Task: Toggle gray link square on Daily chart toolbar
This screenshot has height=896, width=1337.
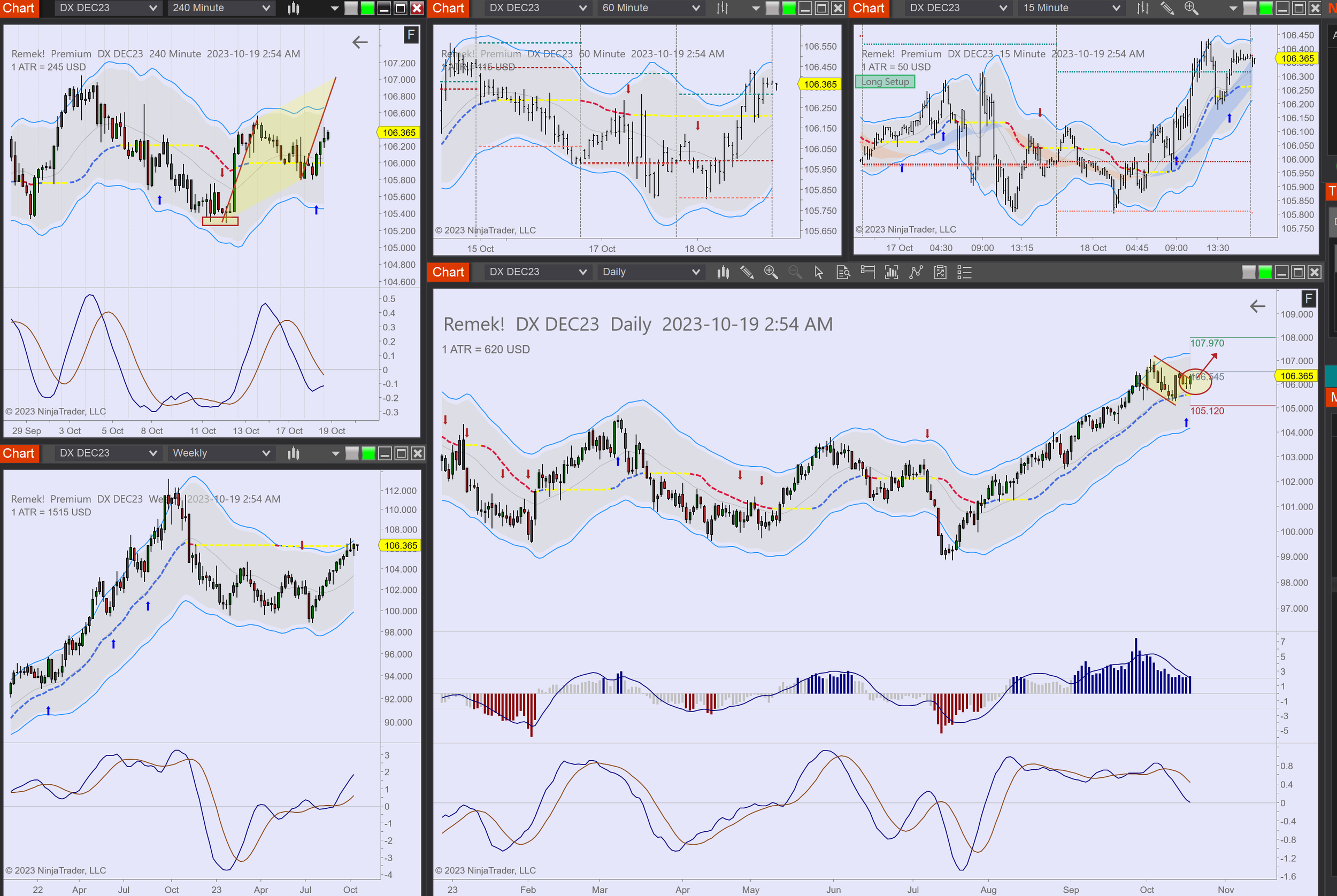Action: (x=1248, y=272)
